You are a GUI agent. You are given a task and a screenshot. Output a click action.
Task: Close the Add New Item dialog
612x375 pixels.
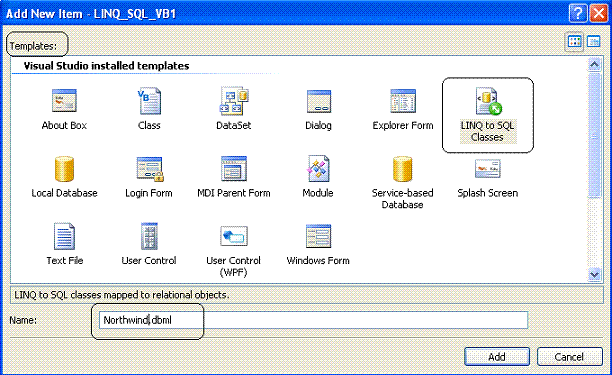click(x=599, y=13)
